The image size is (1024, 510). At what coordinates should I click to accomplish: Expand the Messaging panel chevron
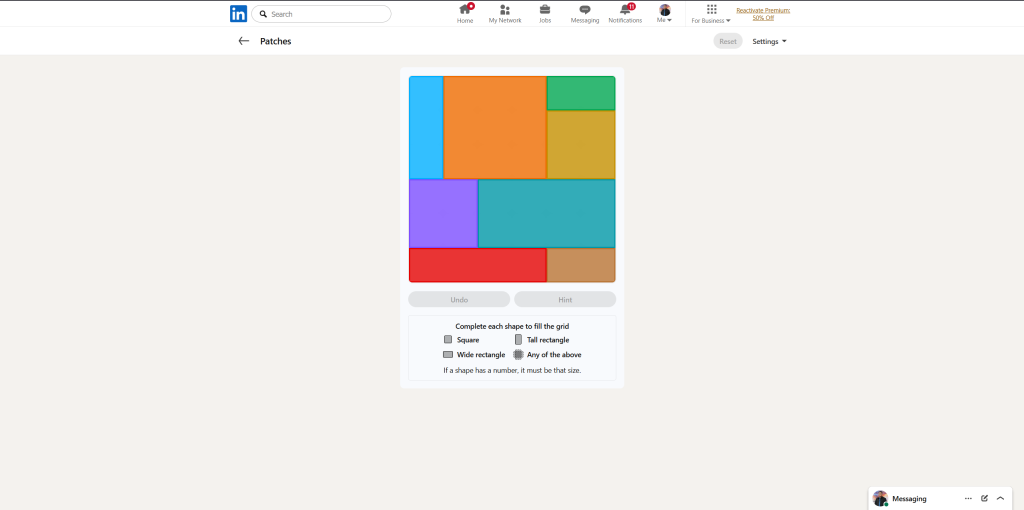tap(1000, 498)
